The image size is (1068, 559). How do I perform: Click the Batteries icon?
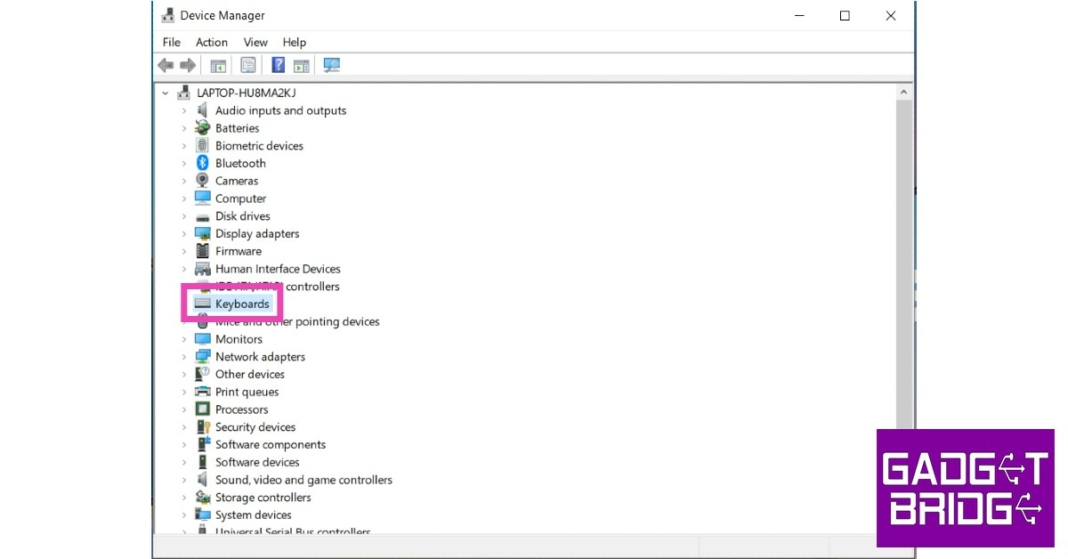point(202,128)
